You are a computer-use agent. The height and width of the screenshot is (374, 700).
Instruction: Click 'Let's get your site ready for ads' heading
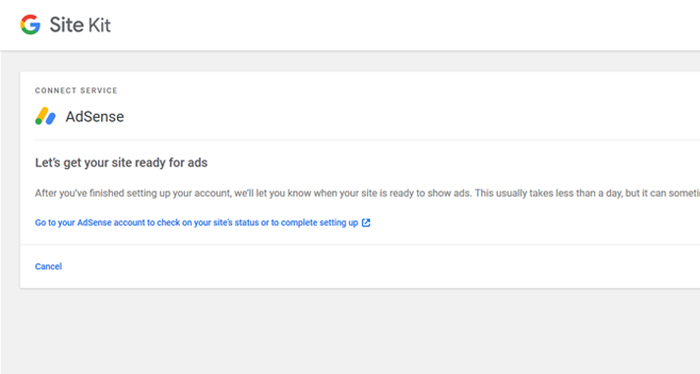click(x=121, y=162)
